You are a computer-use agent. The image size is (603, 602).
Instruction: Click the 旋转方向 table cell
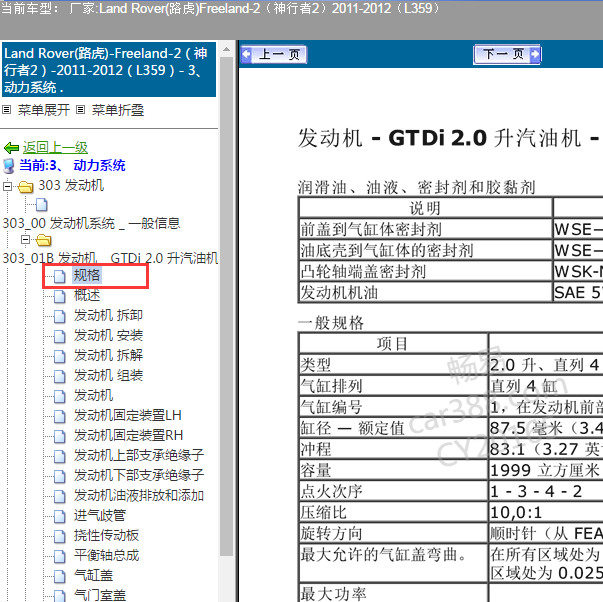tap(393, 534)
